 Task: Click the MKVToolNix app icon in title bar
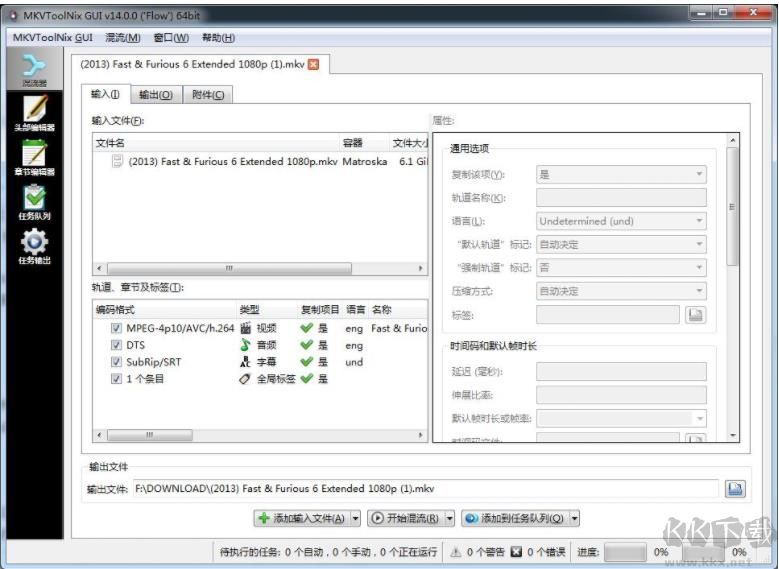click(x=13, y=15)
